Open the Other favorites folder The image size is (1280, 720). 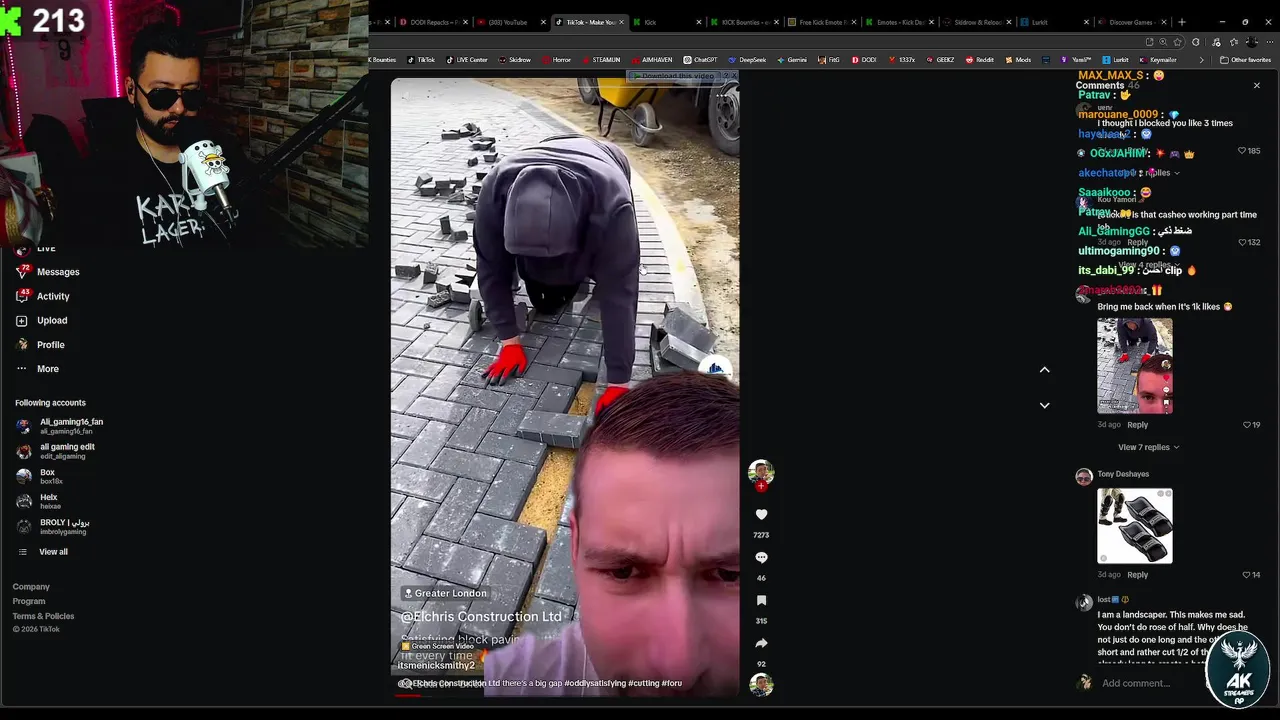click(x=1244, y=60)
